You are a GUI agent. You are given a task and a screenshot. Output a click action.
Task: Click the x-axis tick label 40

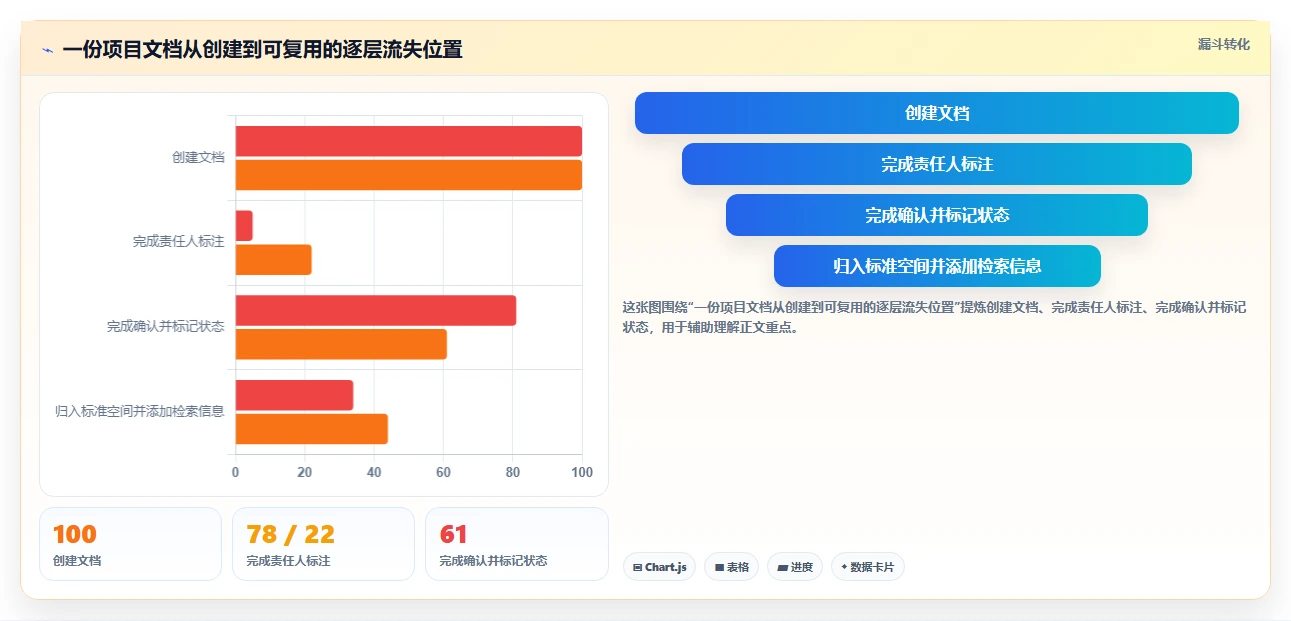click(x=374, y=472)
